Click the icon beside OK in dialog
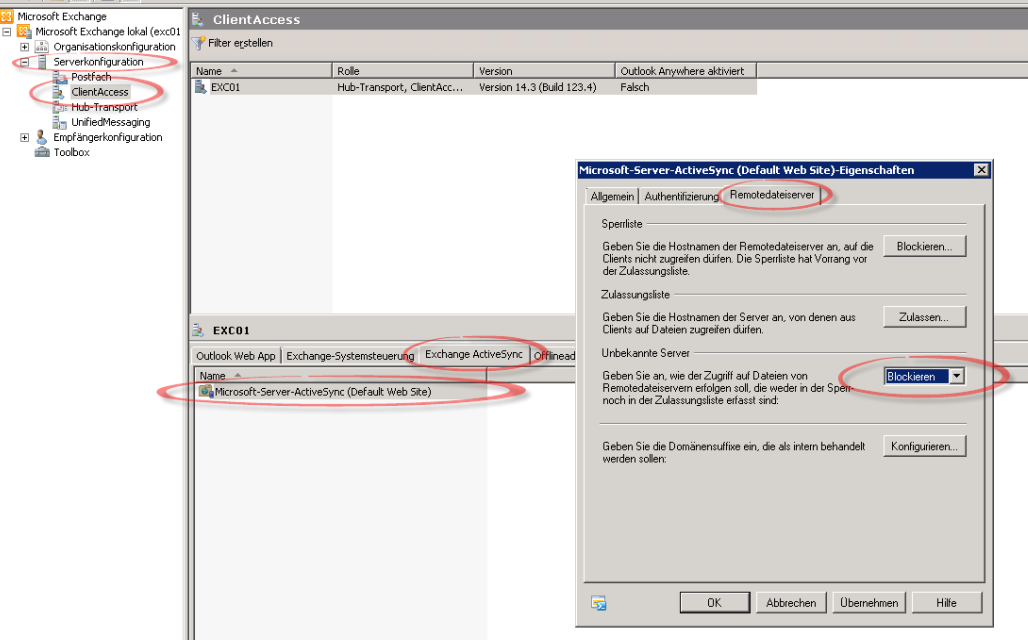Image resolution: width=1028 pixels, height=640 pixels. click(599, 603)
